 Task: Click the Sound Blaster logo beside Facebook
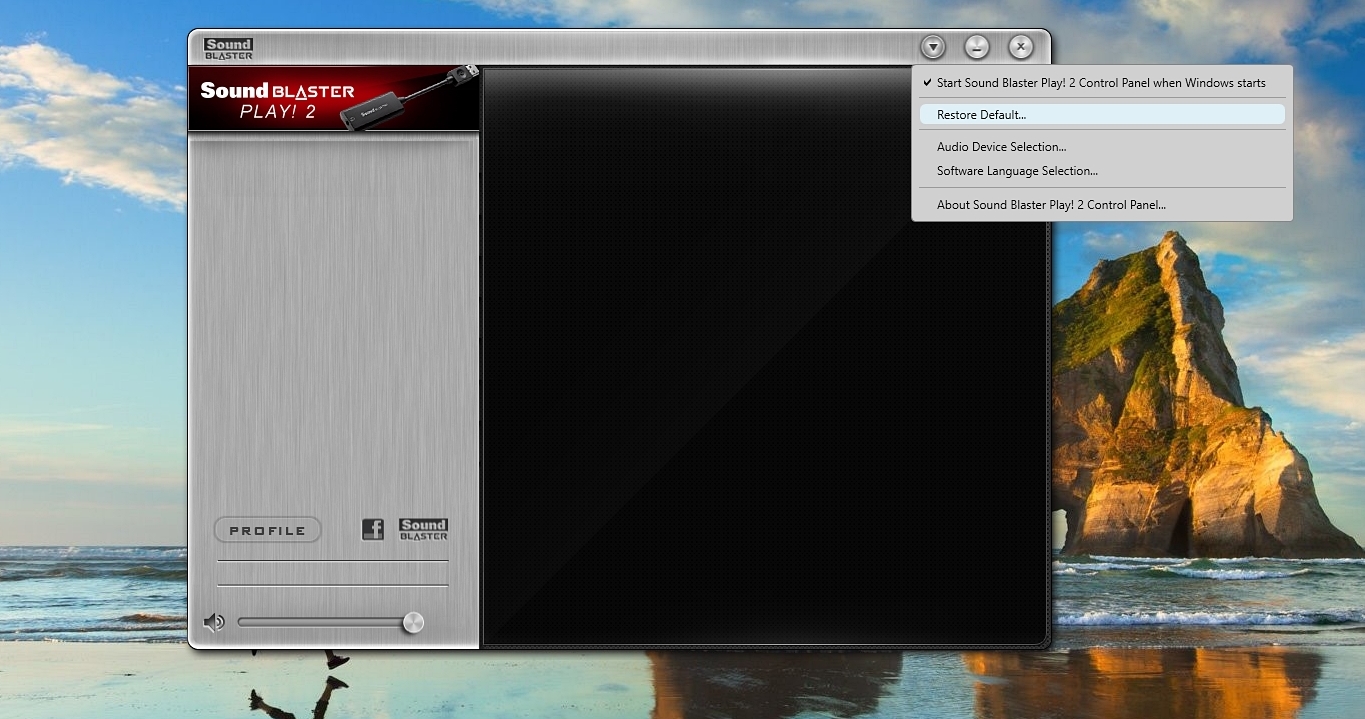pyautogui.click(x=423, y=530)
